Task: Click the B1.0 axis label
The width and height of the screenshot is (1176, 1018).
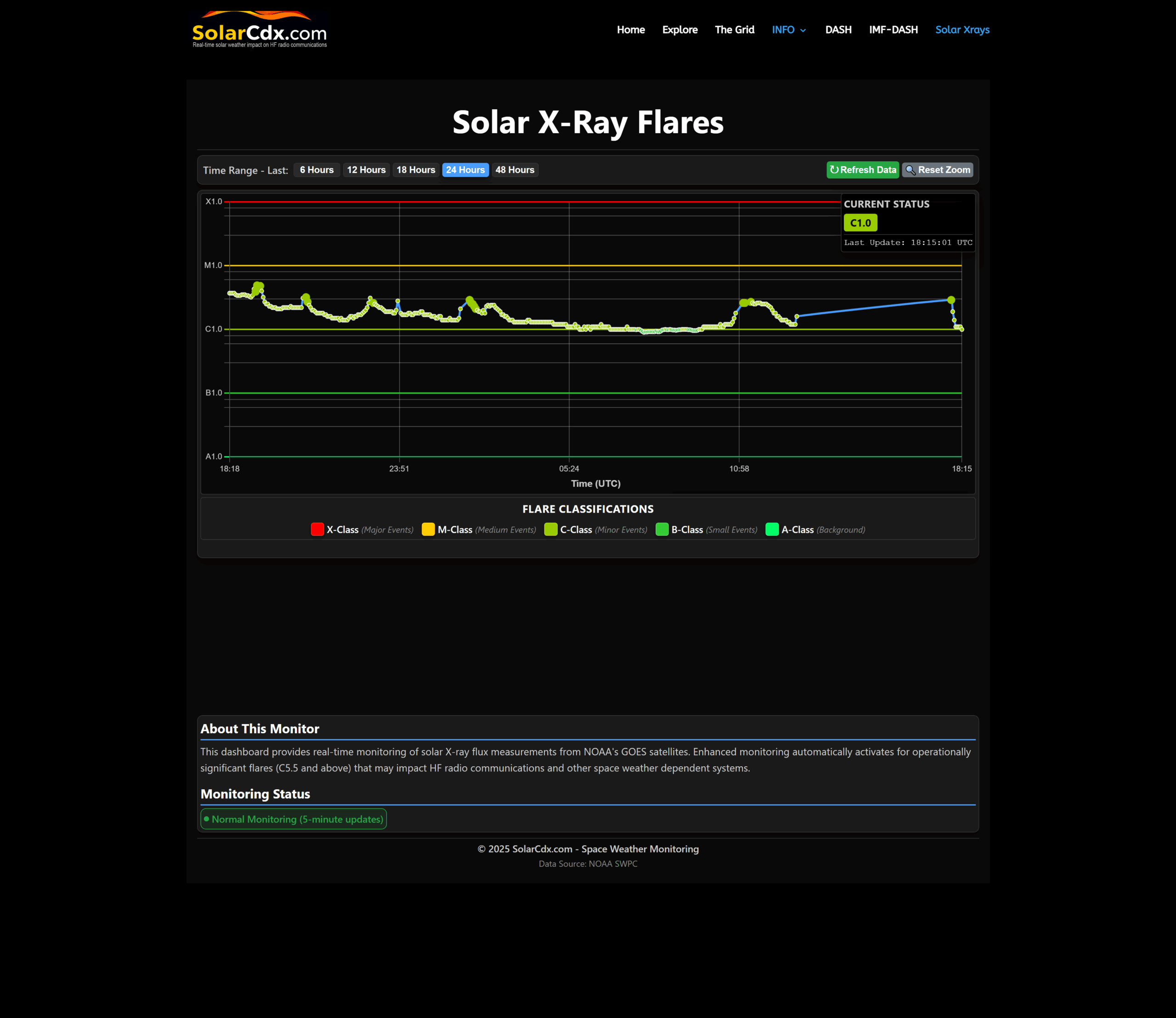Action: (214, 392)
